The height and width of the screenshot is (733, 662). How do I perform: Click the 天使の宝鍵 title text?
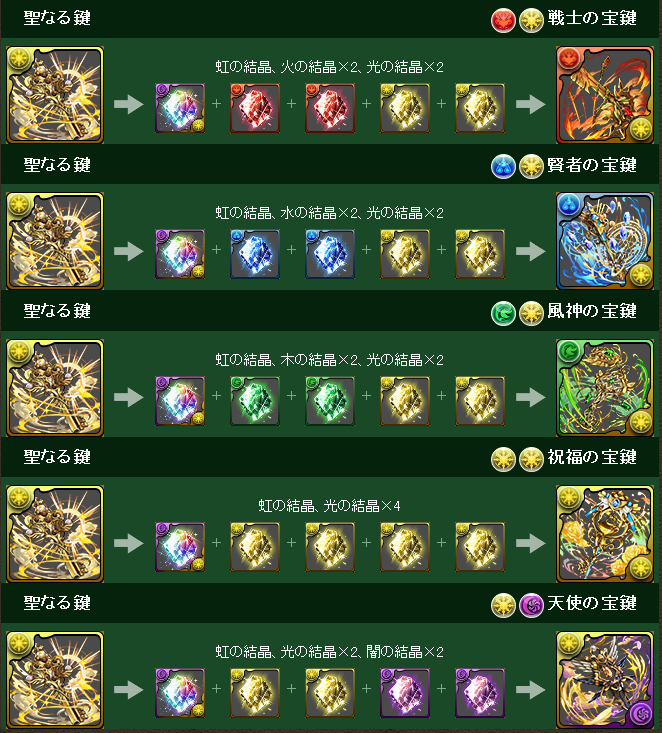point(592,604)
